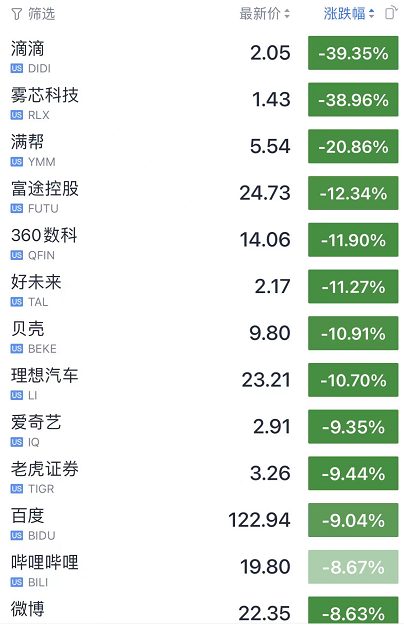404x625 pixels.
Task: Toggle the -8.67% change box for 哔哩哔哩
Action: [353, 567]
